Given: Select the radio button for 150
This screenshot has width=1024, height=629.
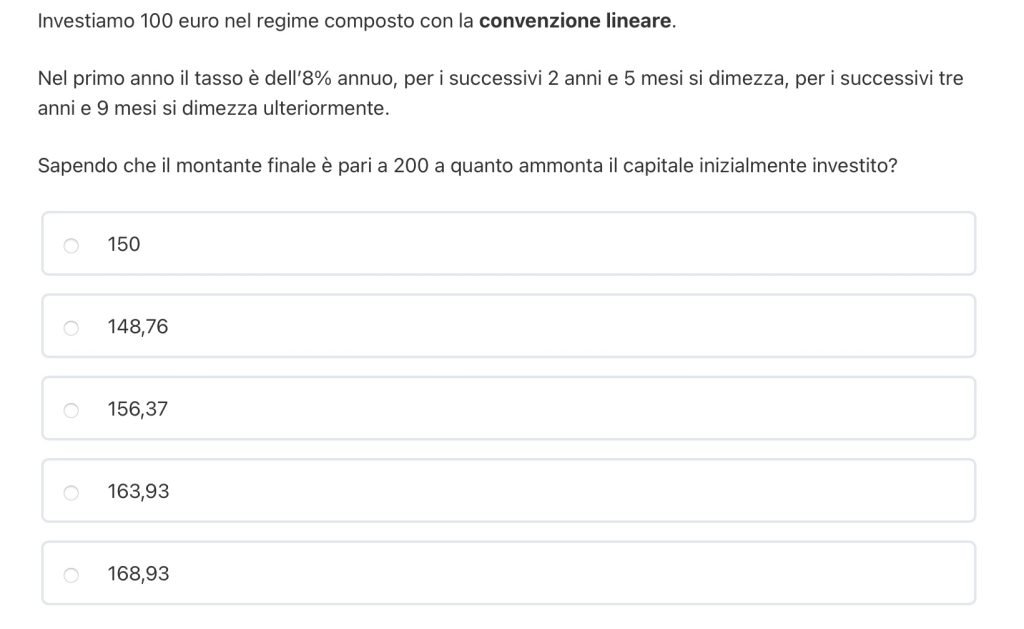Looking at the screenshot, I should pyautogui.click(x=71, y=245).
